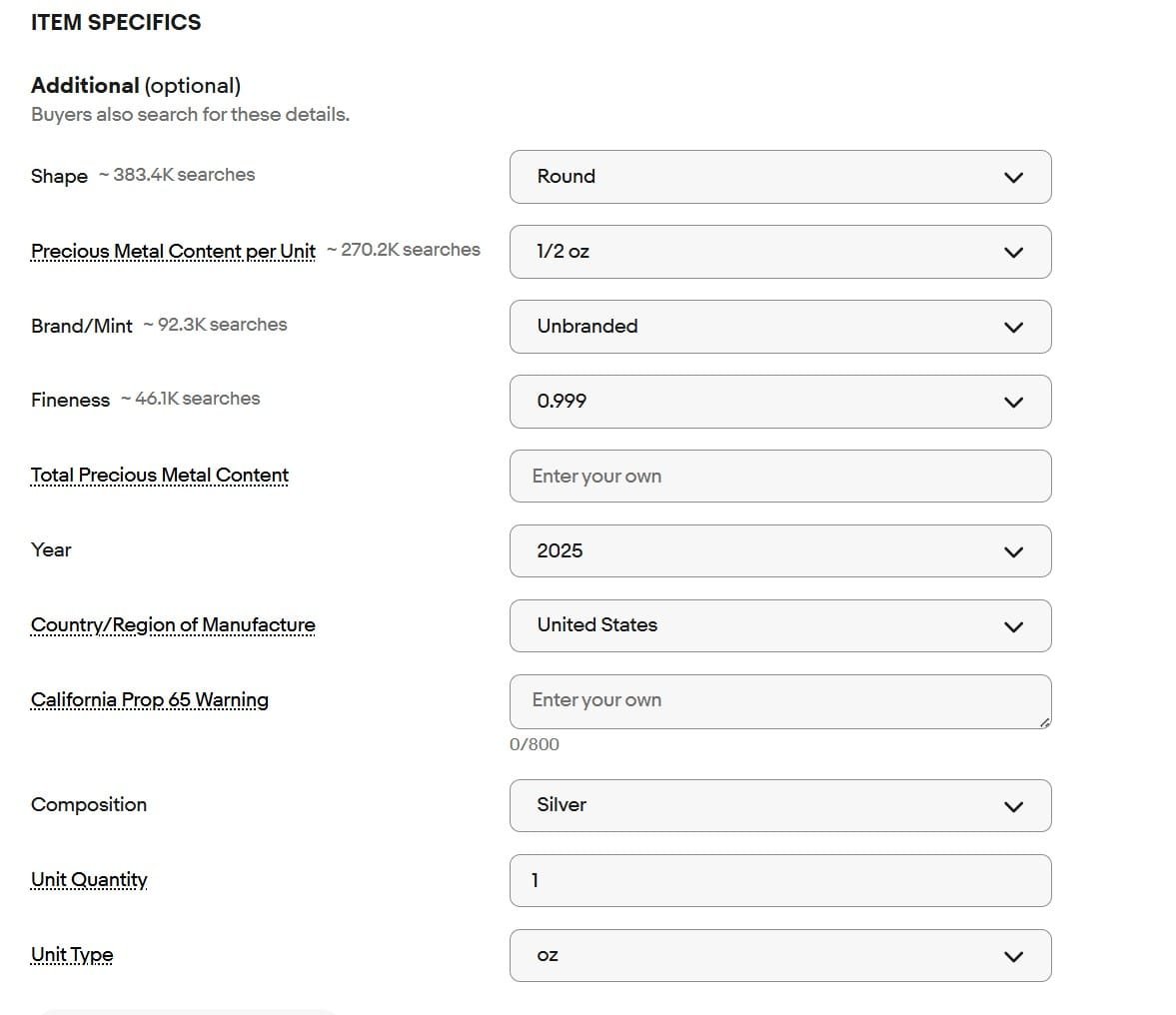Click the California Prop 65 Warning label
The width and height of the screenshot is (1176, 1015).
(x=150, y=700)
